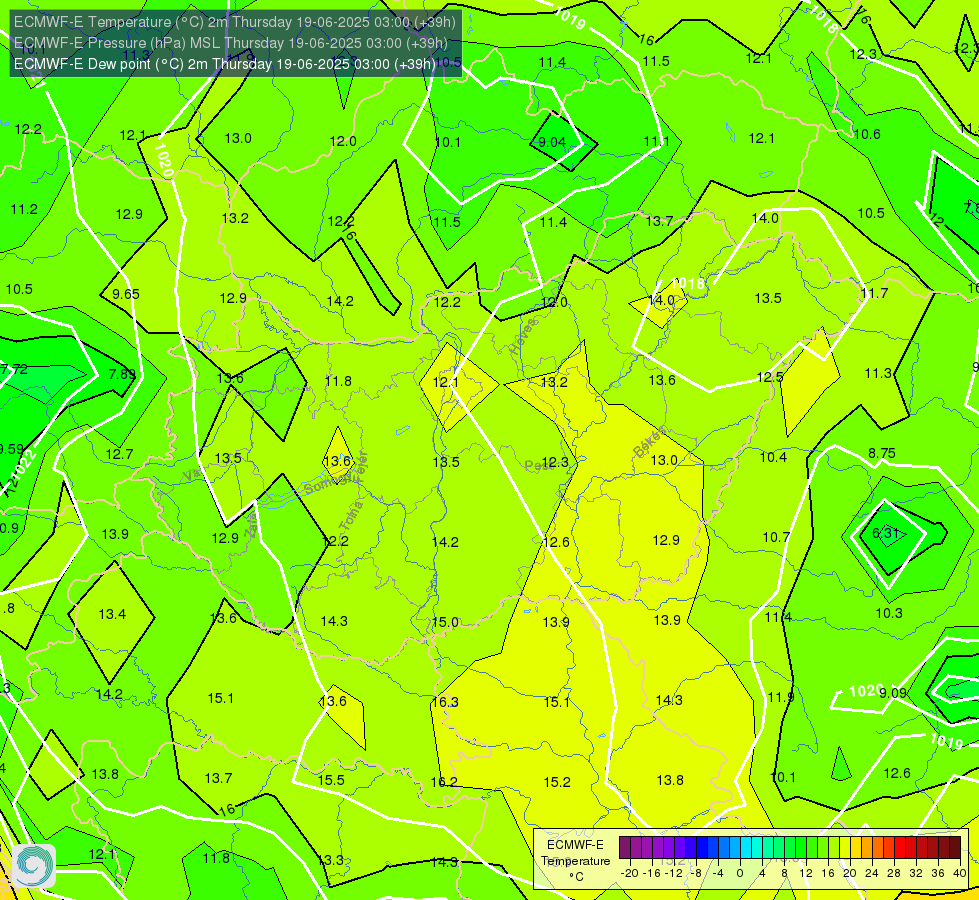Click the 15.5 map value
Screen dimensions: 979x900
[332, 780]
